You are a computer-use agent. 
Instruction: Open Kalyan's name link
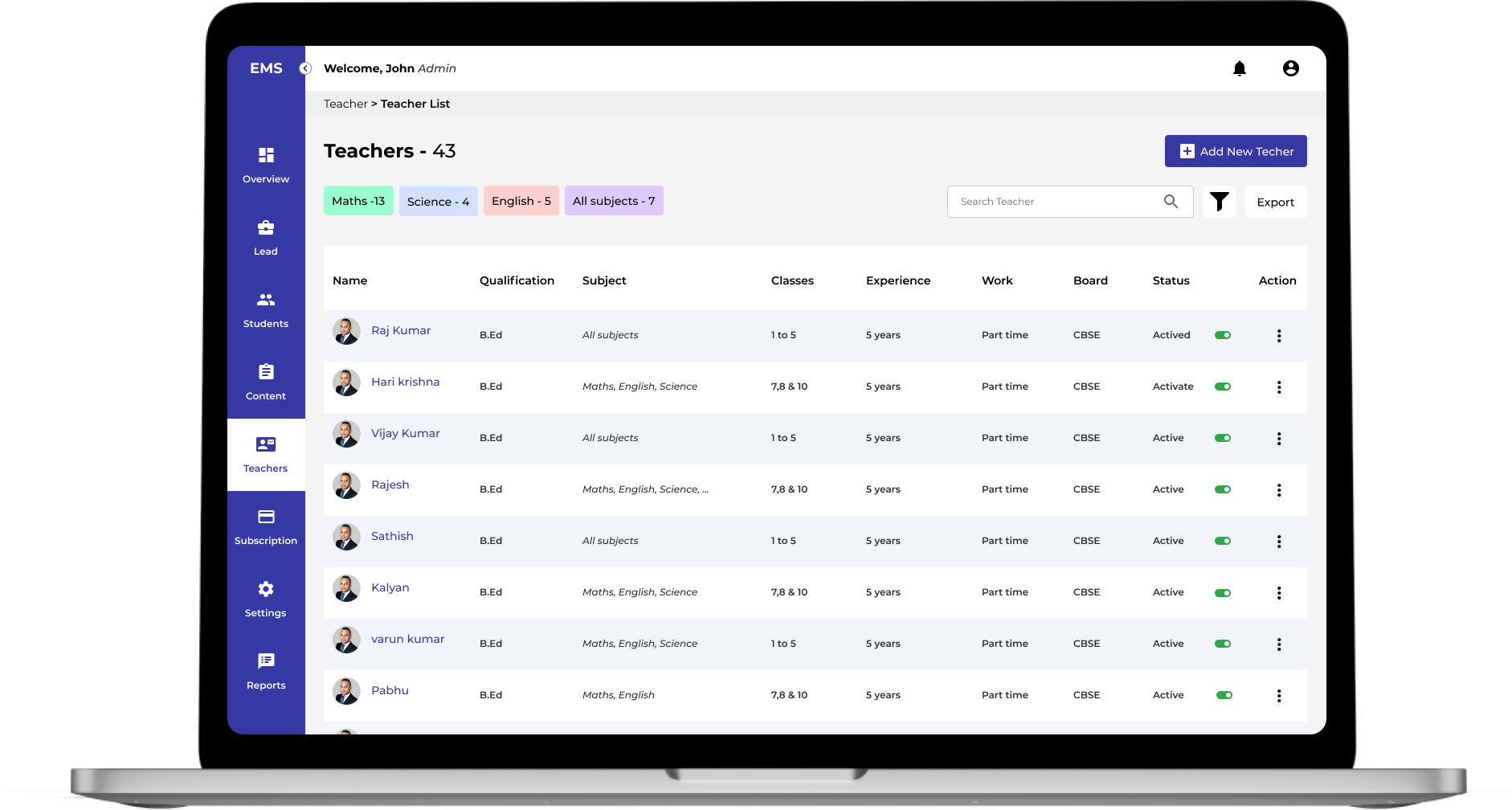tap(390, 587)
